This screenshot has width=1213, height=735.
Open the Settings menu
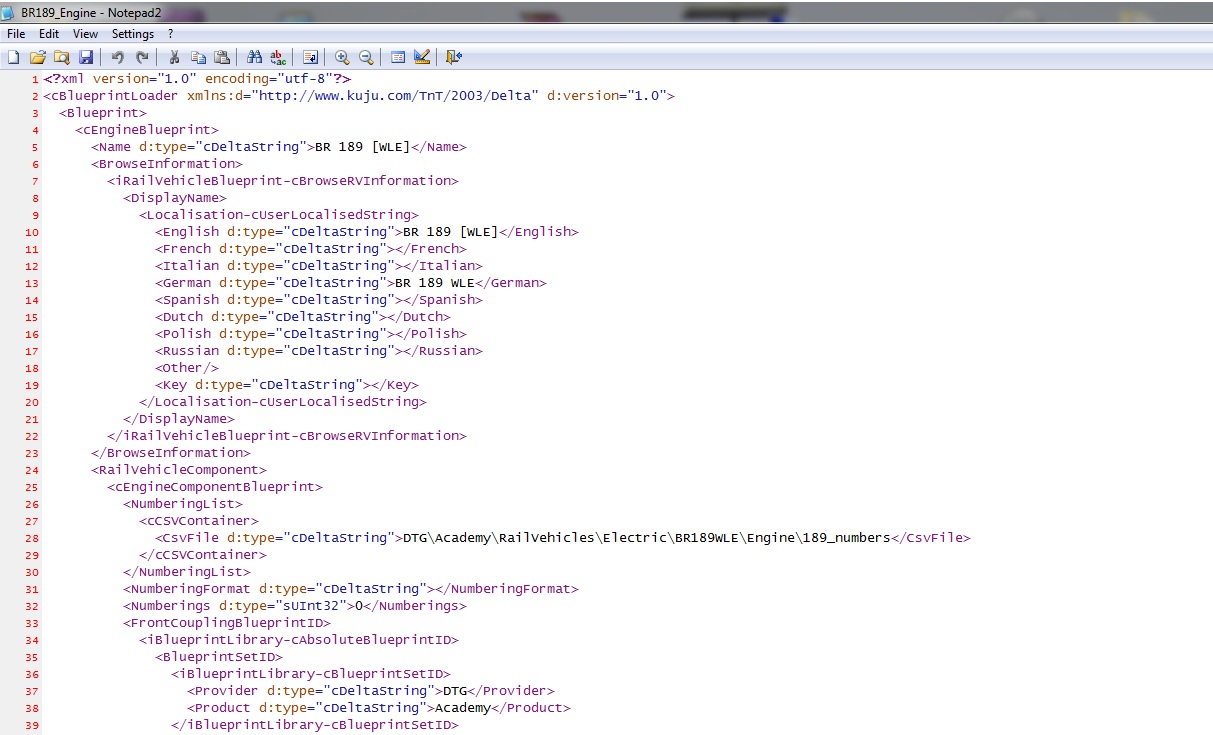coord(133,34)
